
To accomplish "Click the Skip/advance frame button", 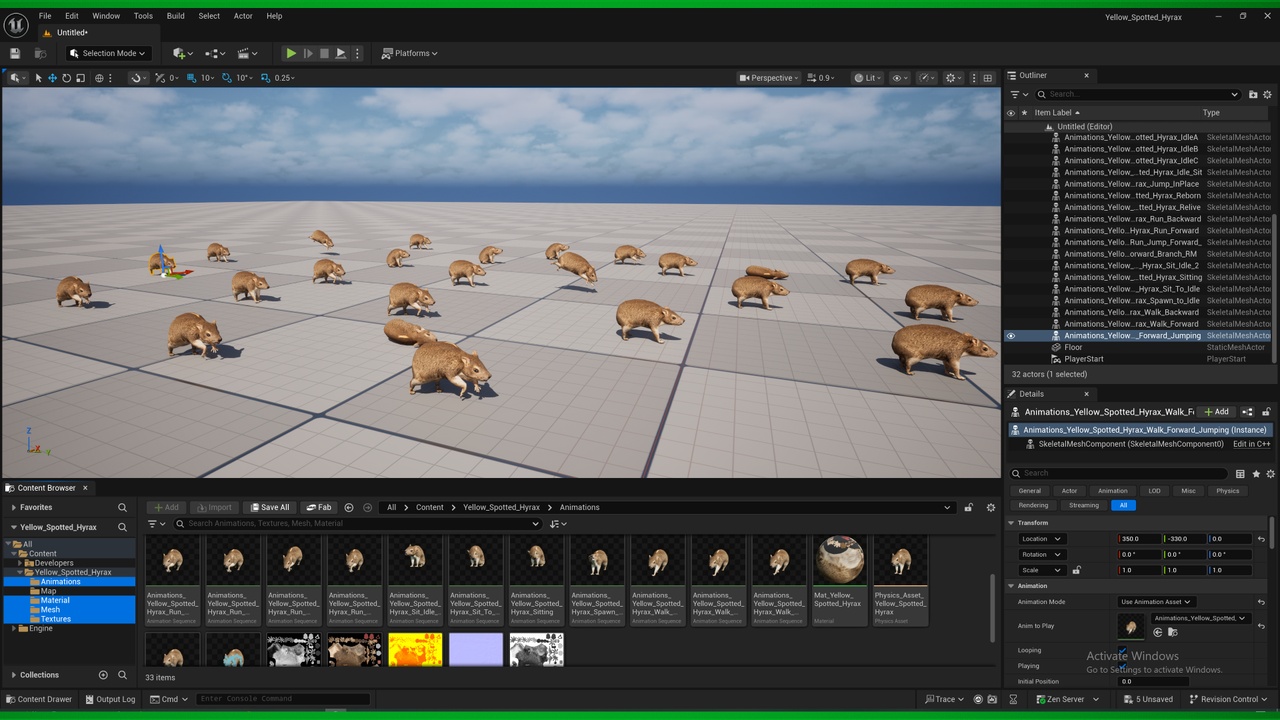I will [x=308, y=53].
